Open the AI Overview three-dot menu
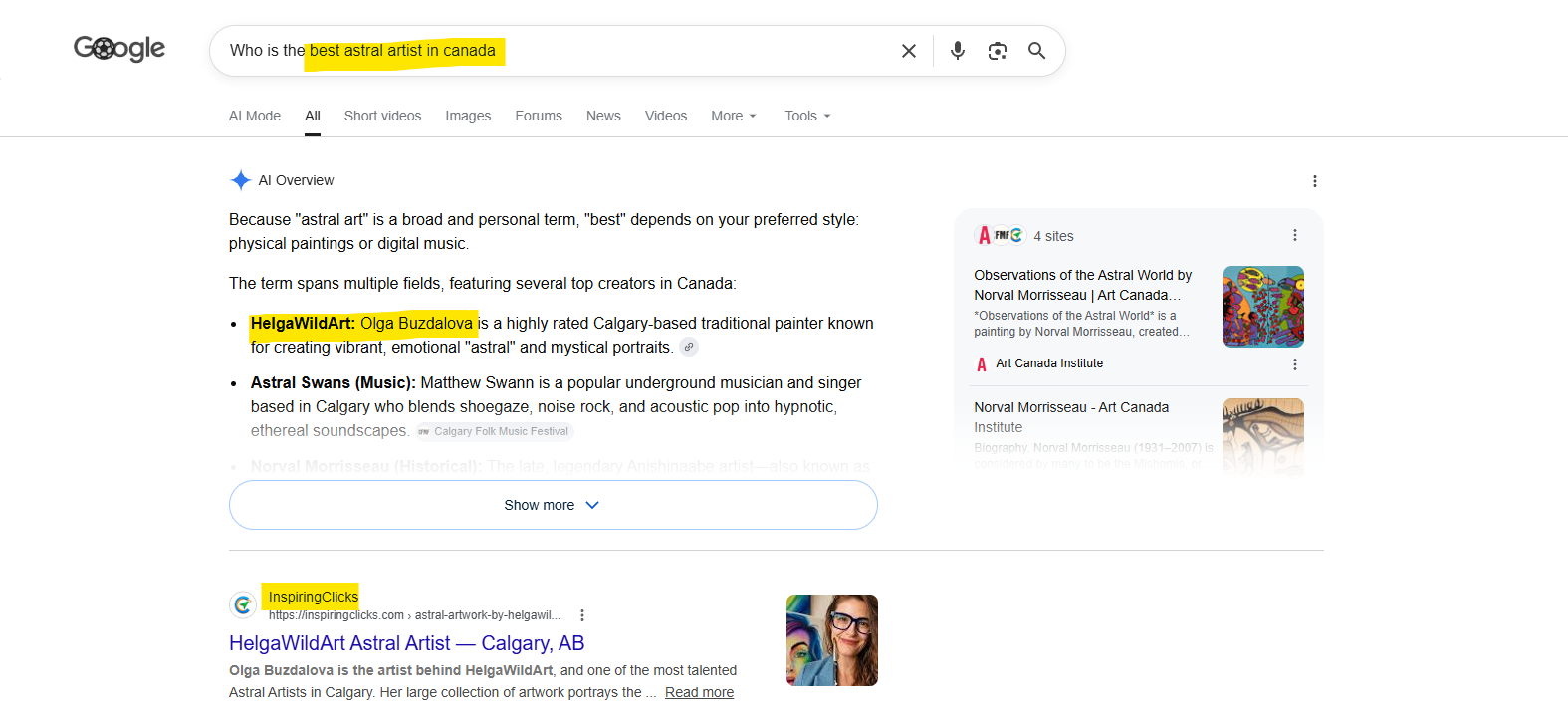This screenshot has height=723, width=1568. coord(1314,181)
